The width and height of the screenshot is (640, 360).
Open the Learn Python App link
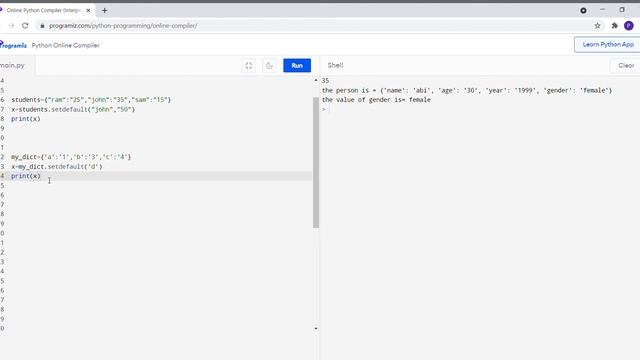(x=608, y=44)
